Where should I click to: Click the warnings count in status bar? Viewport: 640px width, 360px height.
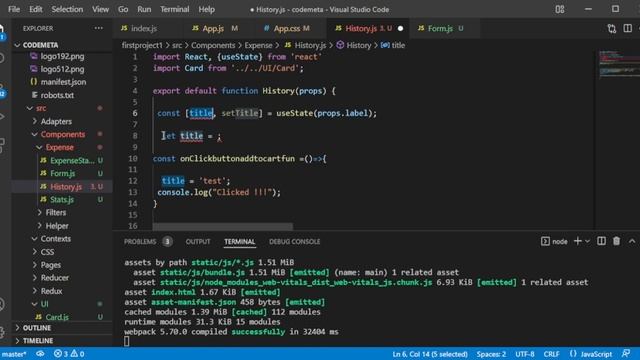pos(78,354)
